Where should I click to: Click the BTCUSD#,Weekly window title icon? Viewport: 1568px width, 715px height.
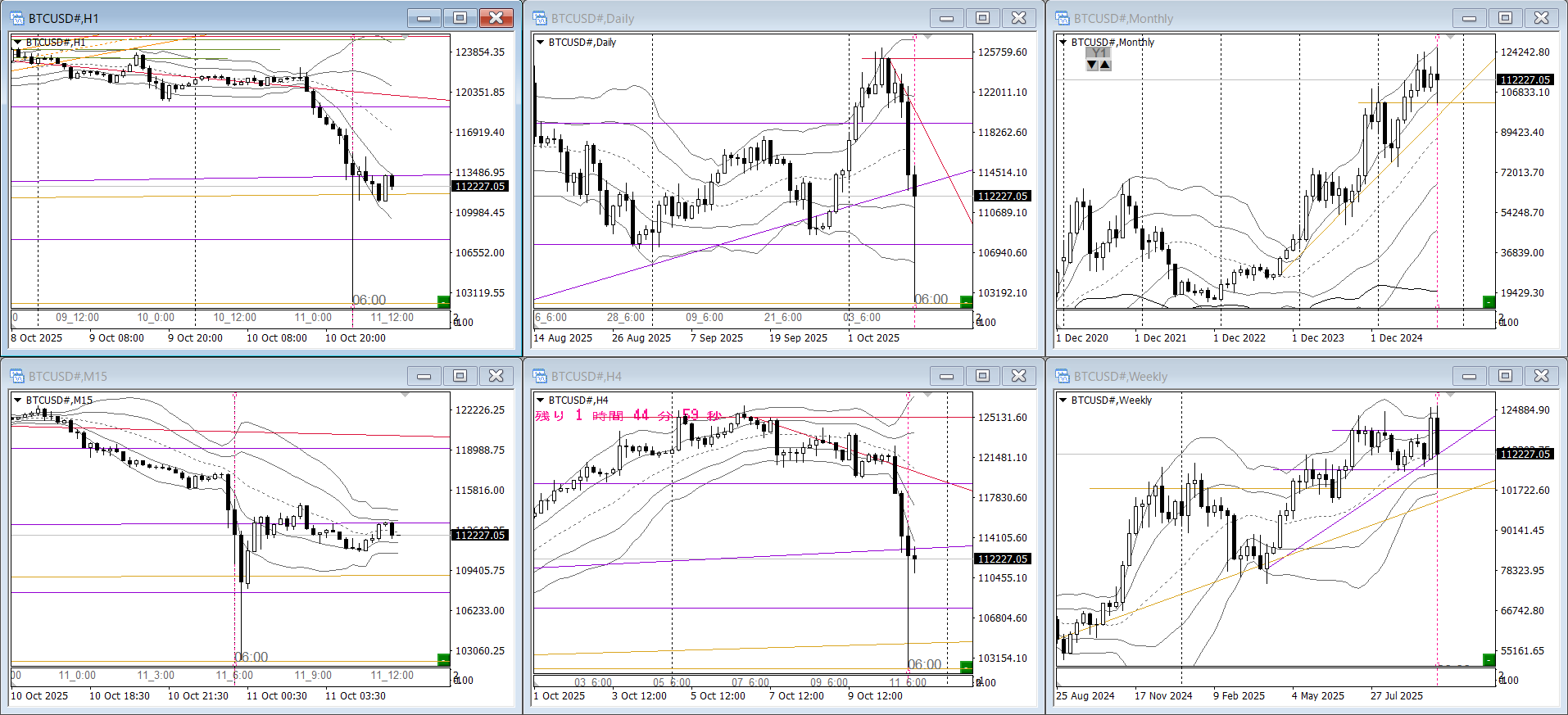(1063, 376)
